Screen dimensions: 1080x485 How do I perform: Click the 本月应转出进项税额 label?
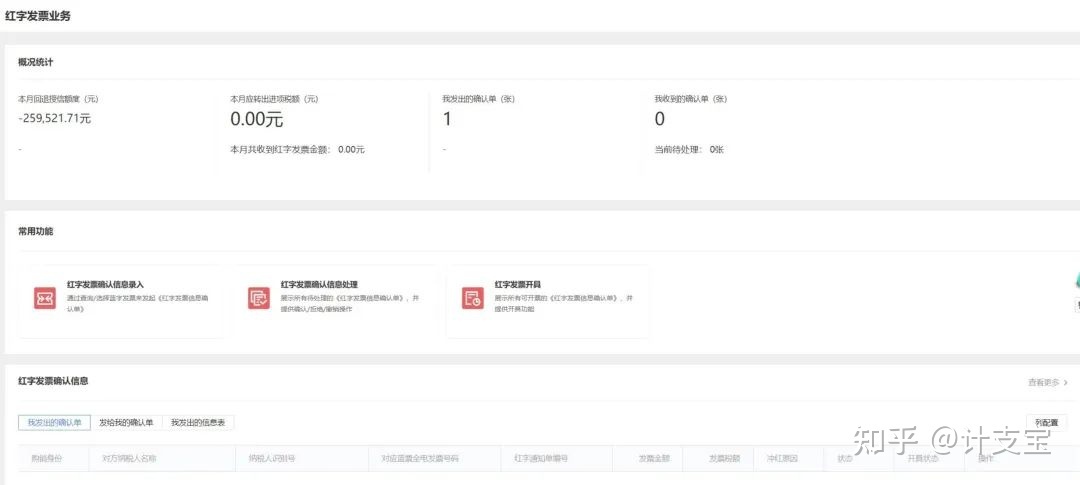coord(274,99)
